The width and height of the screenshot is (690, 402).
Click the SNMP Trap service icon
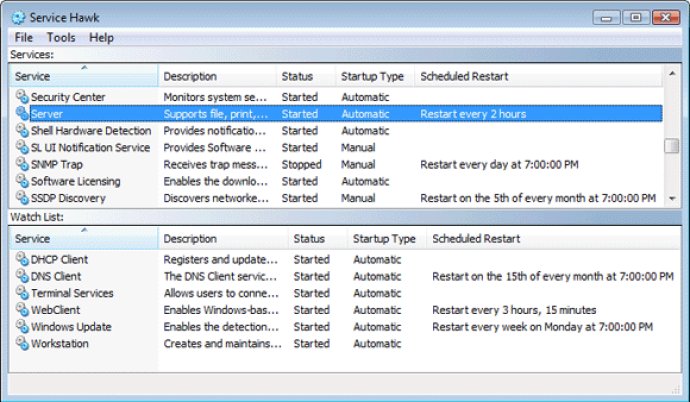click(x=22, y=164)
